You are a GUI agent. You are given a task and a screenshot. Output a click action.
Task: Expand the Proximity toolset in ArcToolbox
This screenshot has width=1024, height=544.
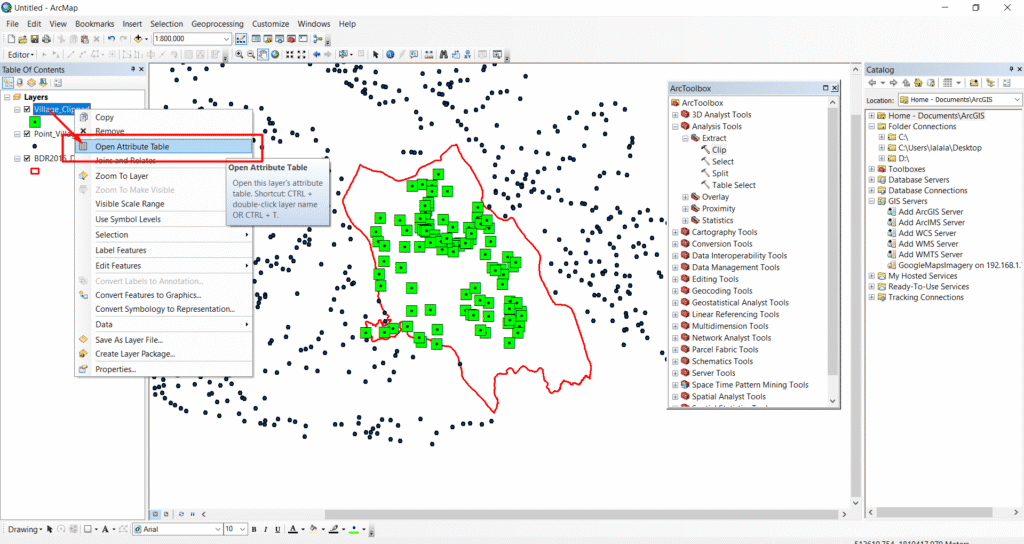coord(685,208)
